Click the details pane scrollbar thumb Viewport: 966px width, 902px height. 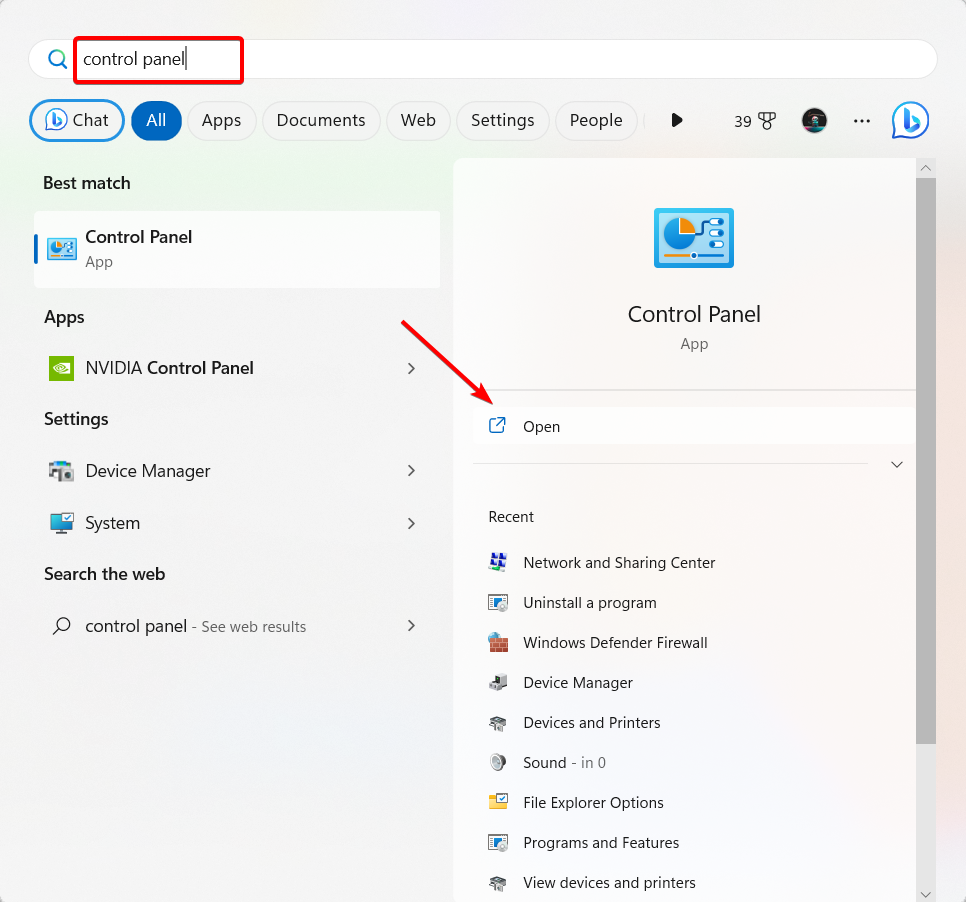tap(925, 461)
